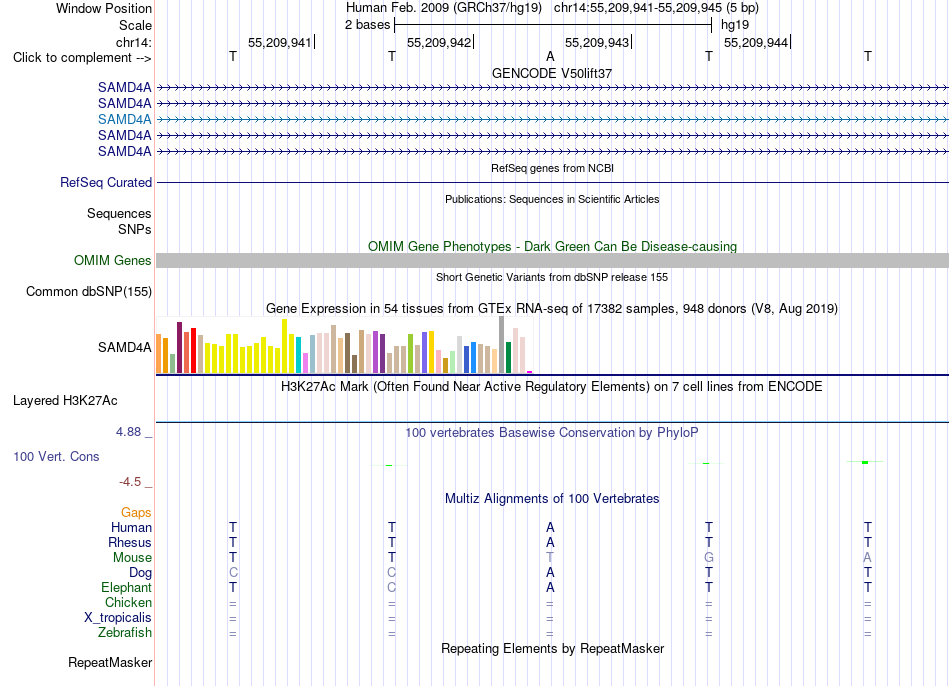Viewport: 950px width, 686px height.
Task: Click the 'hg19' text beside scale bar
Action: [x=735, y=25]
